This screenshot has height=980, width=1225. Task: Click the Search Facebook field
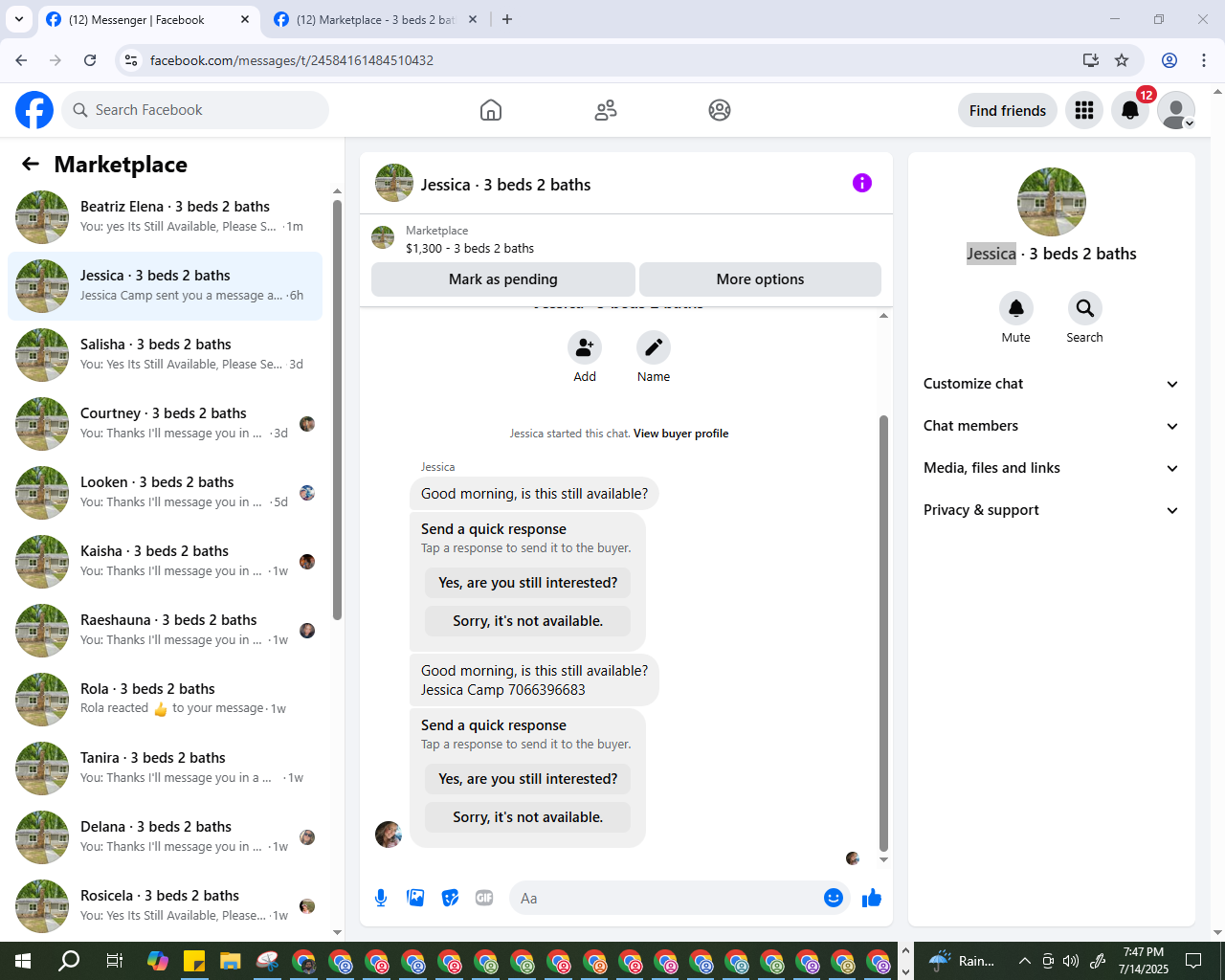[x=195, y=110]
